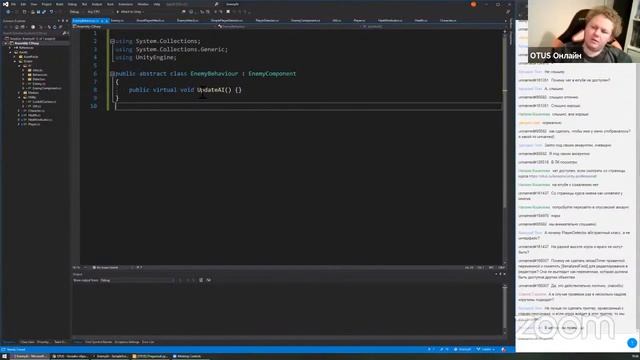Click the blue round button in Zoom chat
This screenshot has height=360, width=640.
pyautogui.click(x=631, y=343)
